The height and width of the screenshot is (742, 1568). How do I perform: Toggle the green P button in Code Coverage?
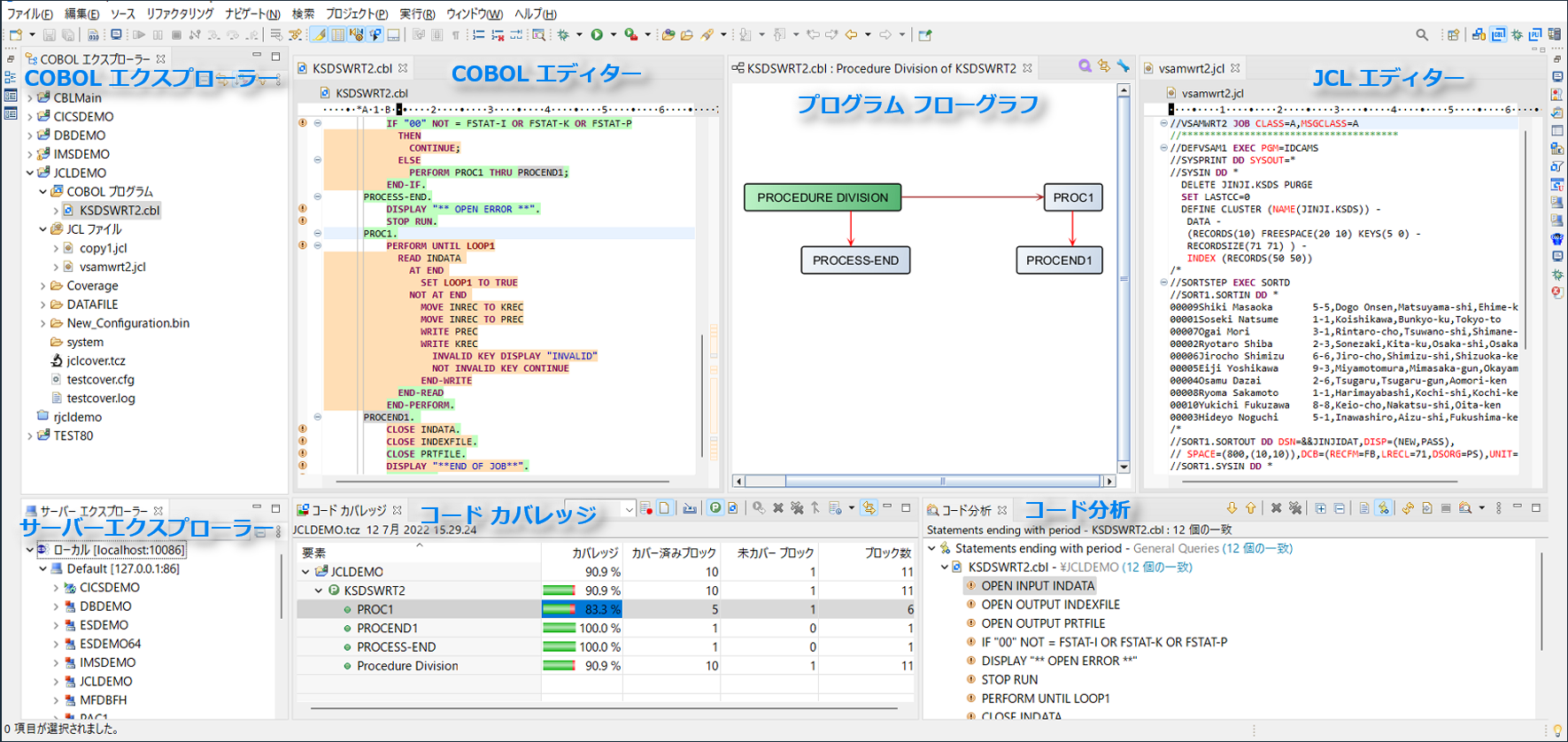coord(714,508)
